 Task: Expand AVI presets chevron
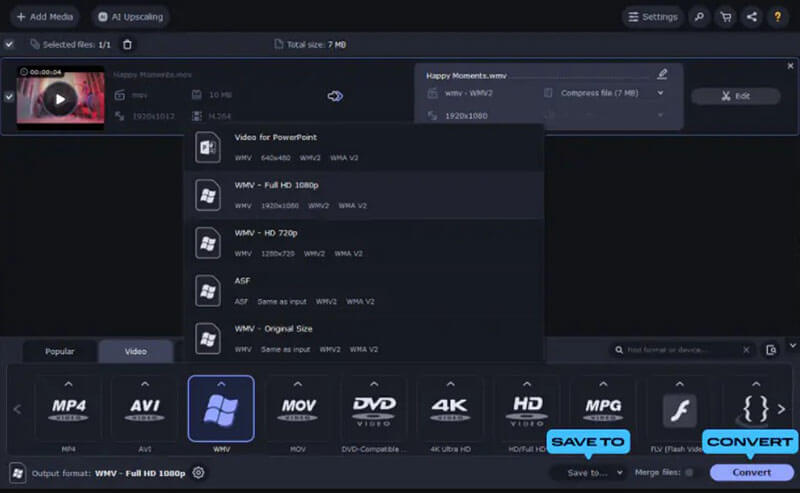(145, 384)
